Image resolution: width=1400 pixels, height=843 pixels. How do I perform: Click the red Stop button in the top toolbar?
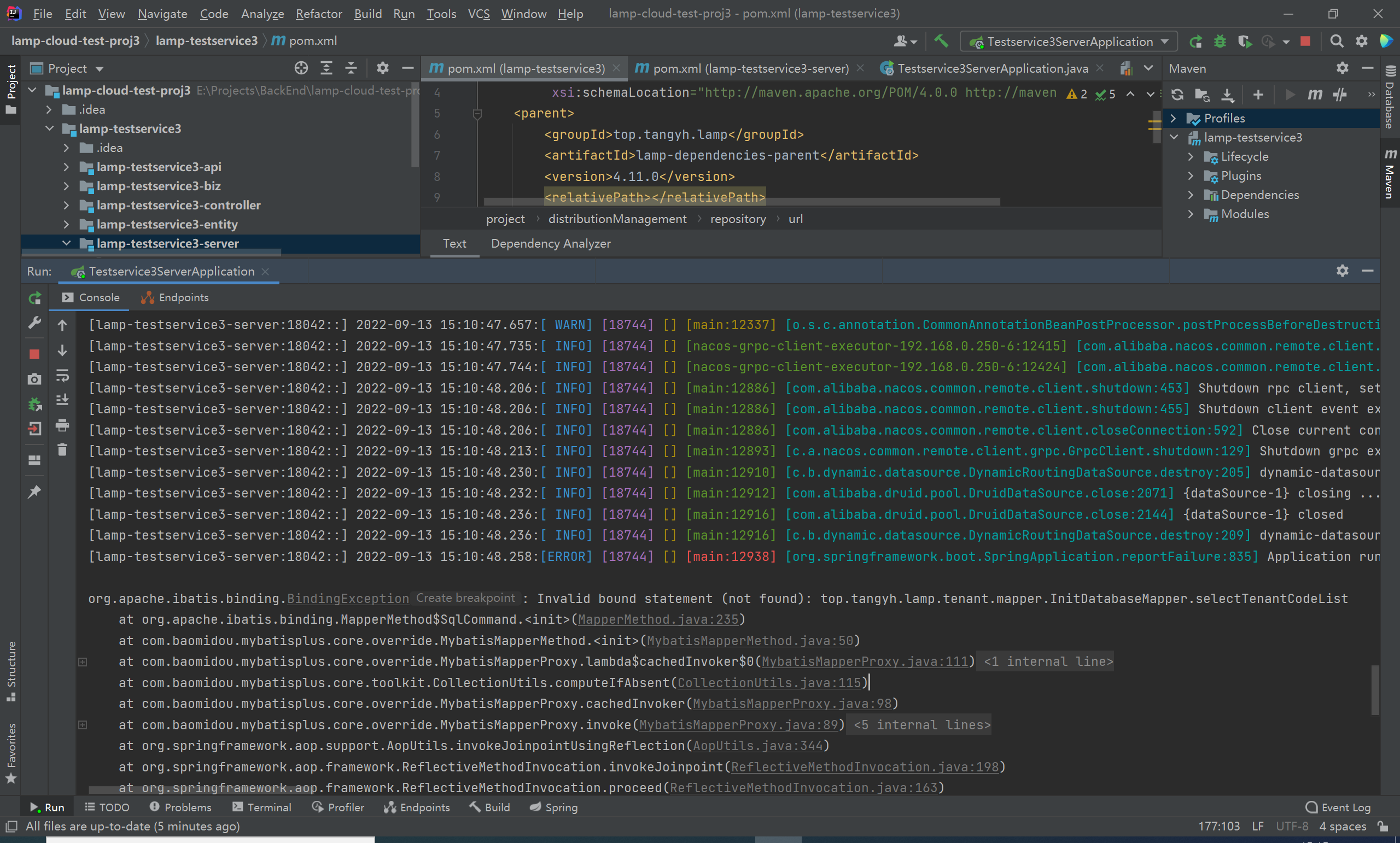pyautogui.click(x=1305, y=41)
